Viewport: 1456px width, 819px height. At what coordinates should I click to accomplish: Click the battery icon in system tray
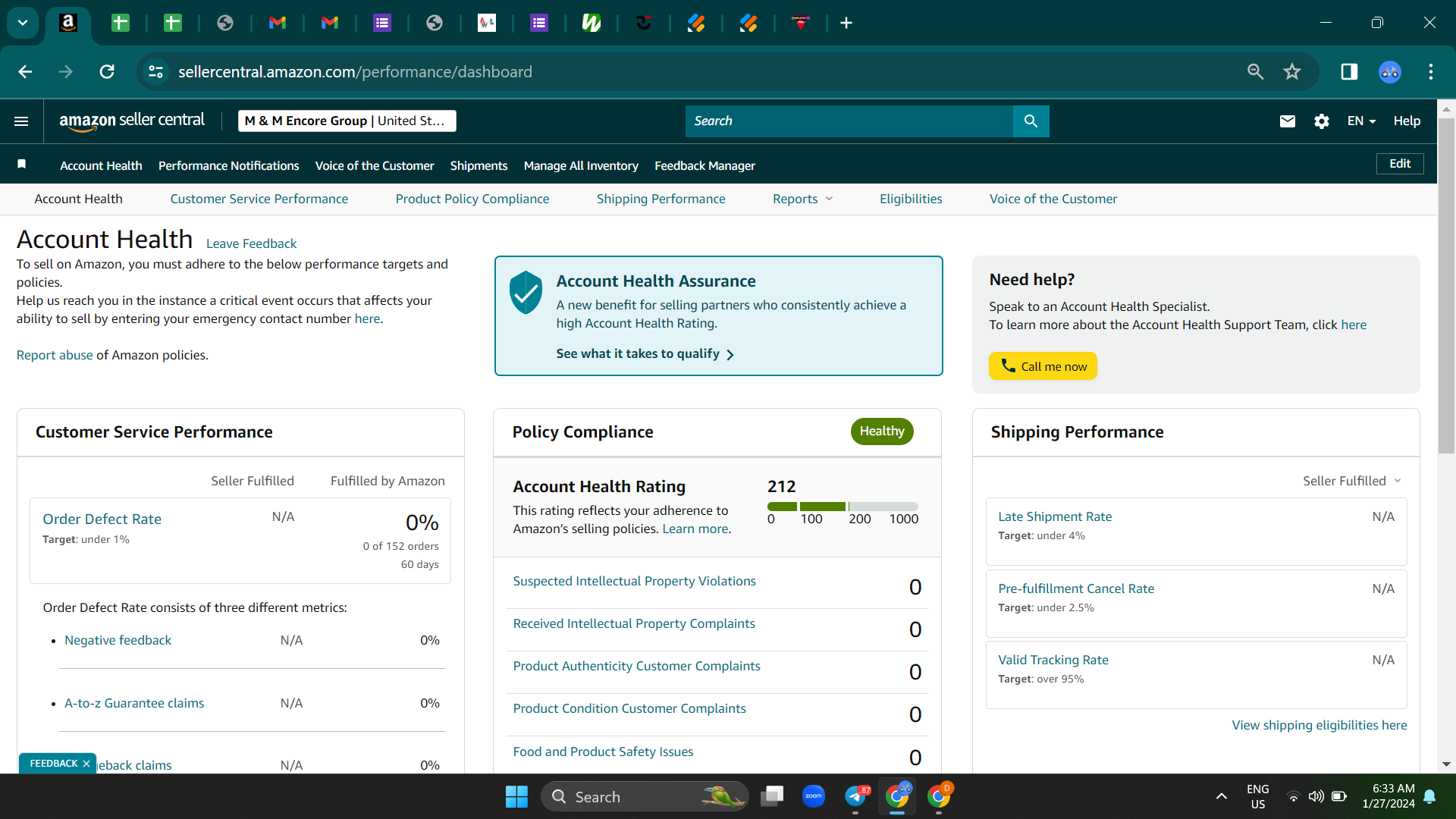1339,796
